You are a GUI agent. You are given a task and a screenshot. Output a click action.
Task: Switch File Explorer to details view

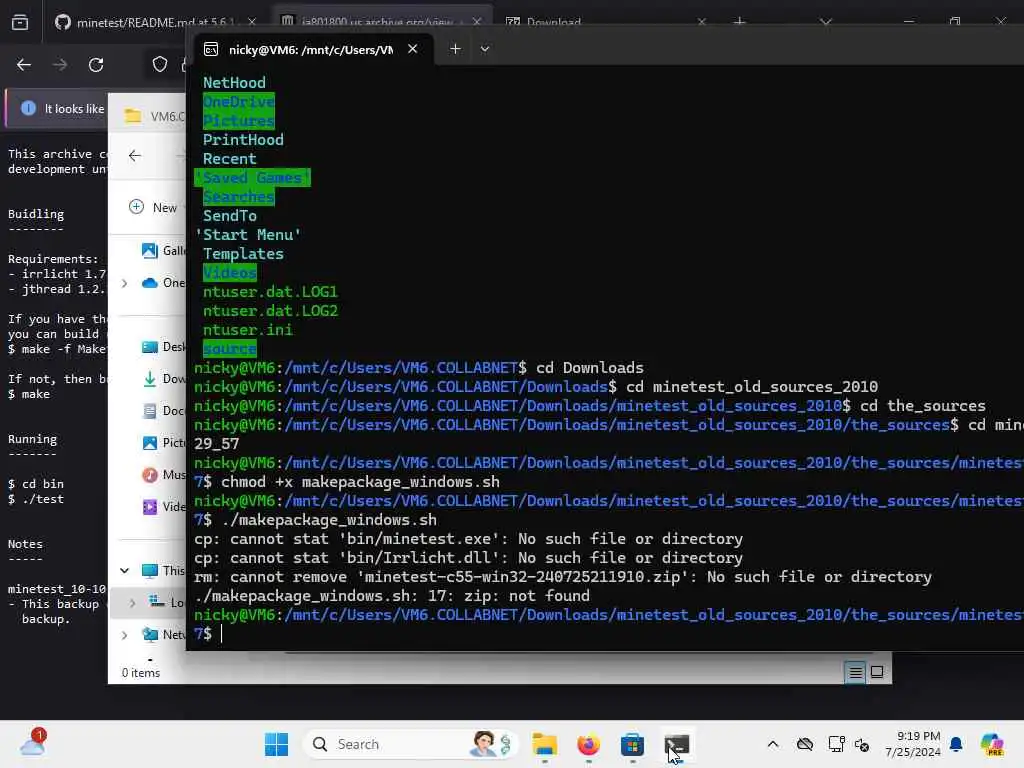coord(855,672)
